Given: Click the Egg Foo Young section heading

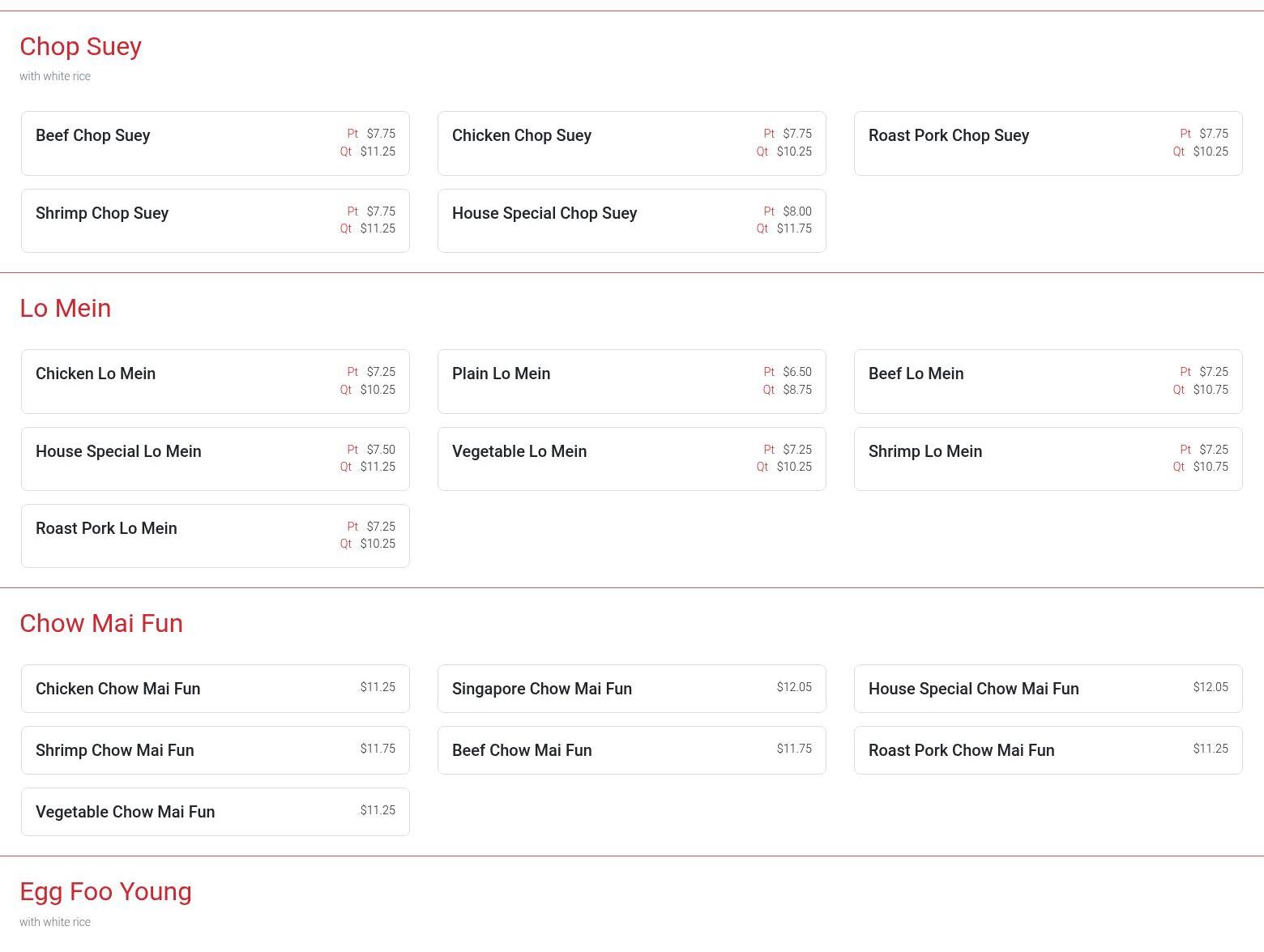Looking at the screenshot, I should [105, 891].
